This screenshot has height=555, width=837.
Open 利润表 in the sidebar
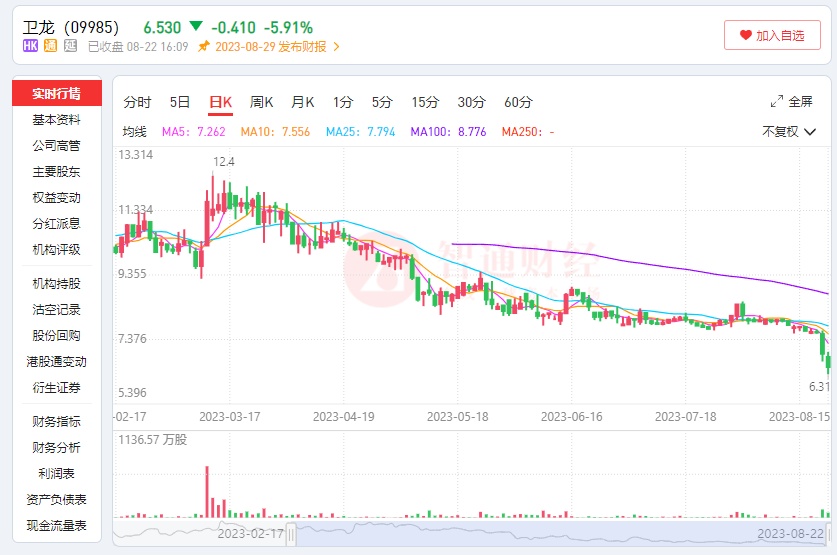click(x=57, y=473)
